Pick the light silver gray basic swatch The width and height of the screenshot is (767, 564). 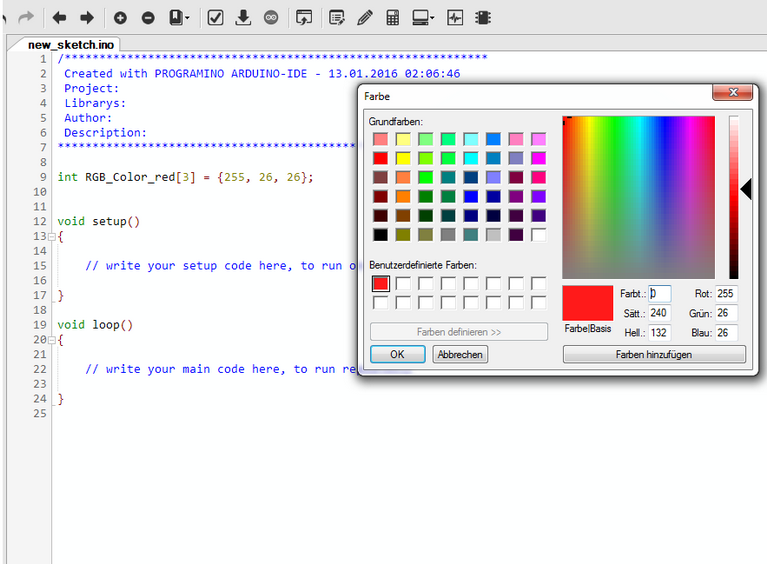[x=494, y=235]
